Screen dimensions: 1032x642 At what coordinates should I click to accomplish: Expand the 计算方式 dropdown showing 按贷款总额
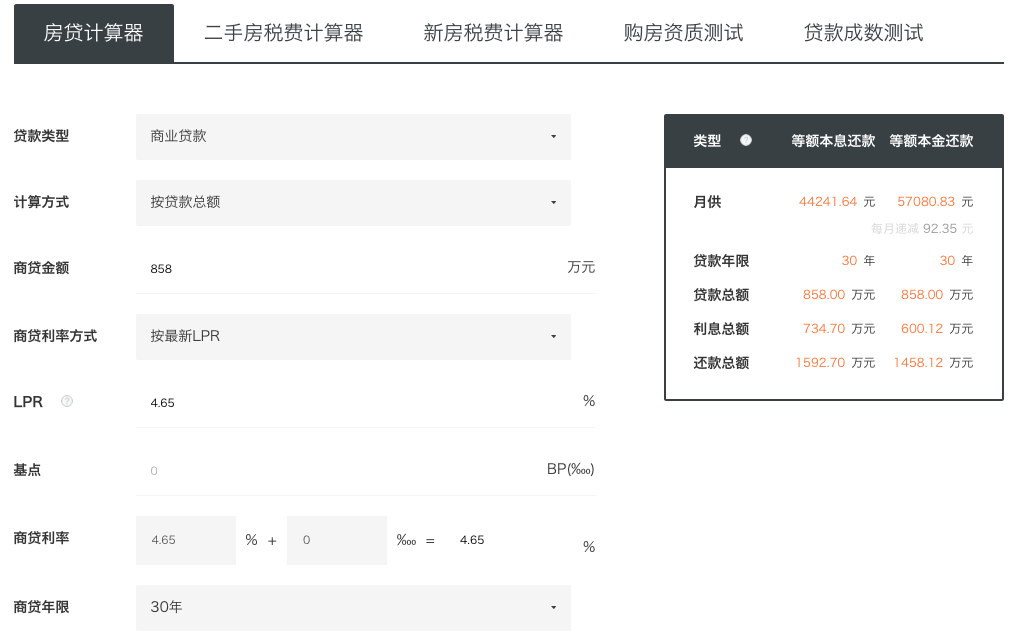pos(353,202)
